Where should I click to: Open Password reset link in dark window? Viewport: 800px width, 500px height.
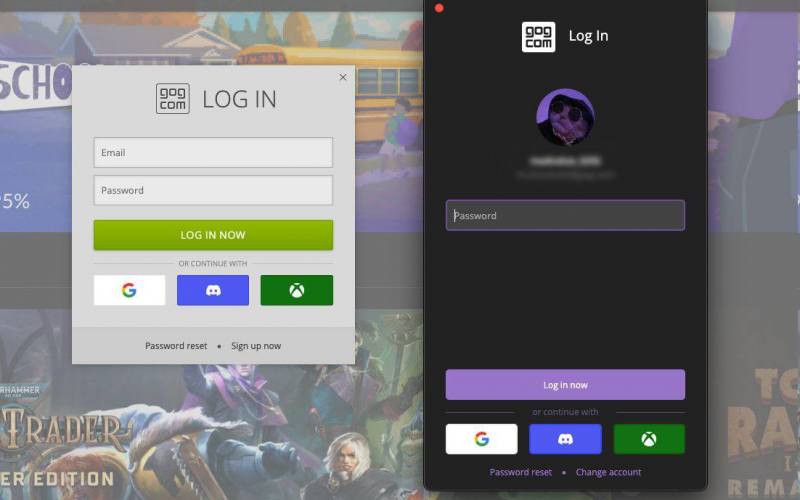click(x=521, y=472)
